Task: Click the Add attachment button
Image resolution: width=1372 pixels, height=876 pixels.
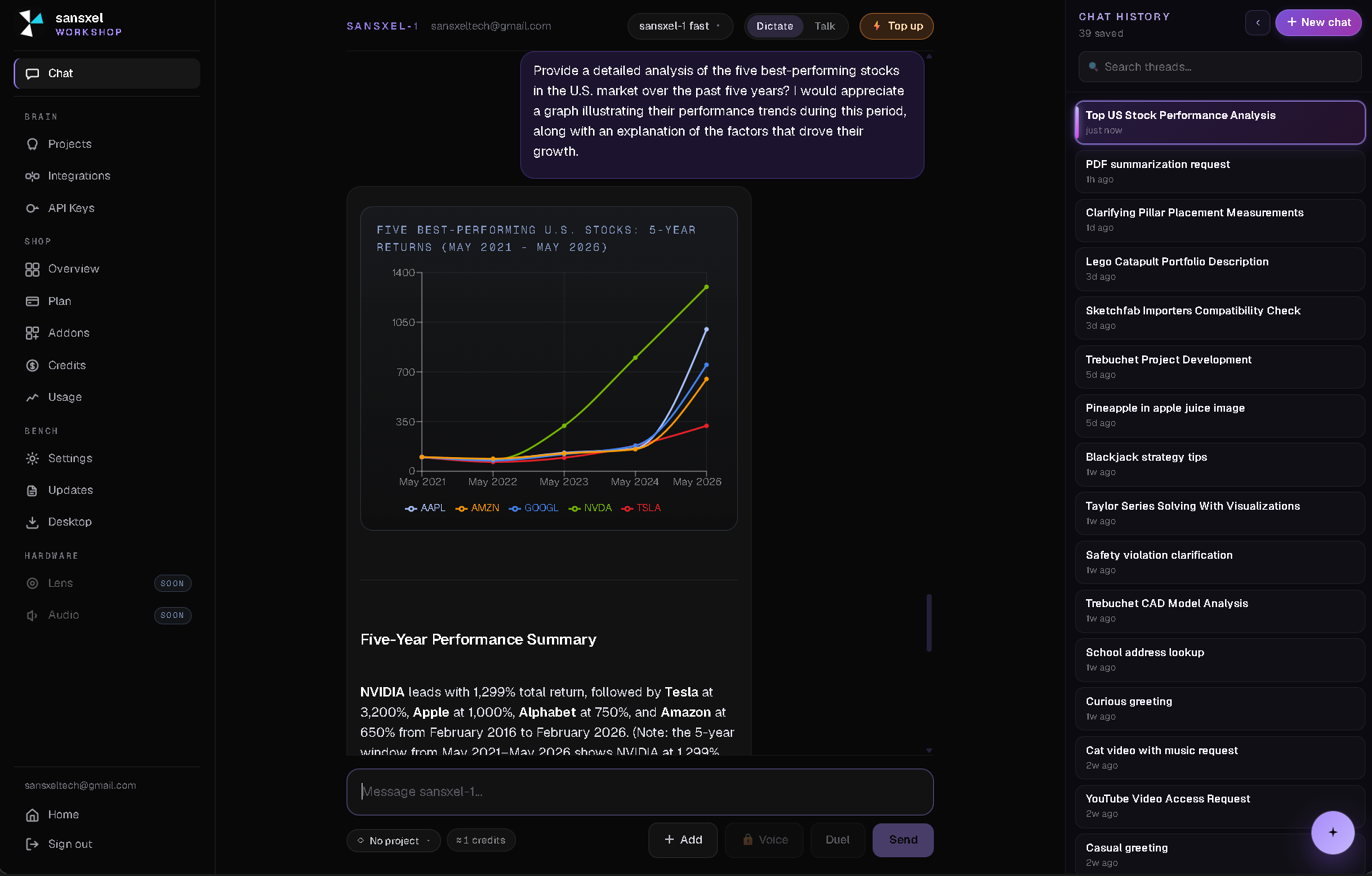Action: (x=683, y=840)
